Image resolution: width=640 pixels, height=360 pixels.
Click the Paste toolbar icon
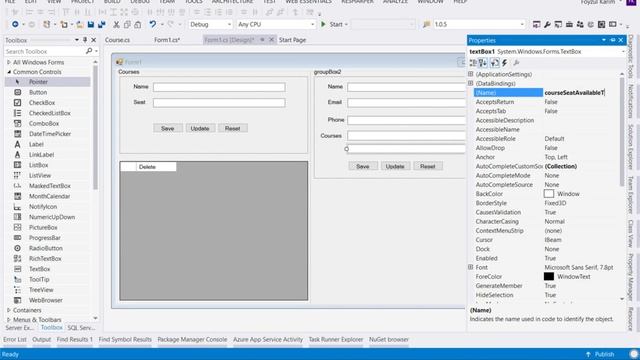point(138,24)
